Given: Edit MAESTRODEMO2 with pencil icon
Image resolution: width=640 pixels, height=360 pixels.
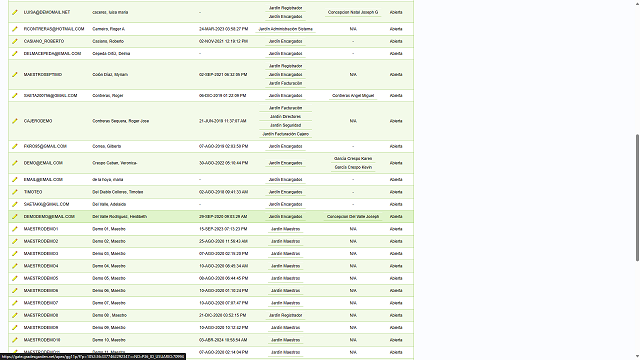Looking at the screenshot, I should [15, 241].
